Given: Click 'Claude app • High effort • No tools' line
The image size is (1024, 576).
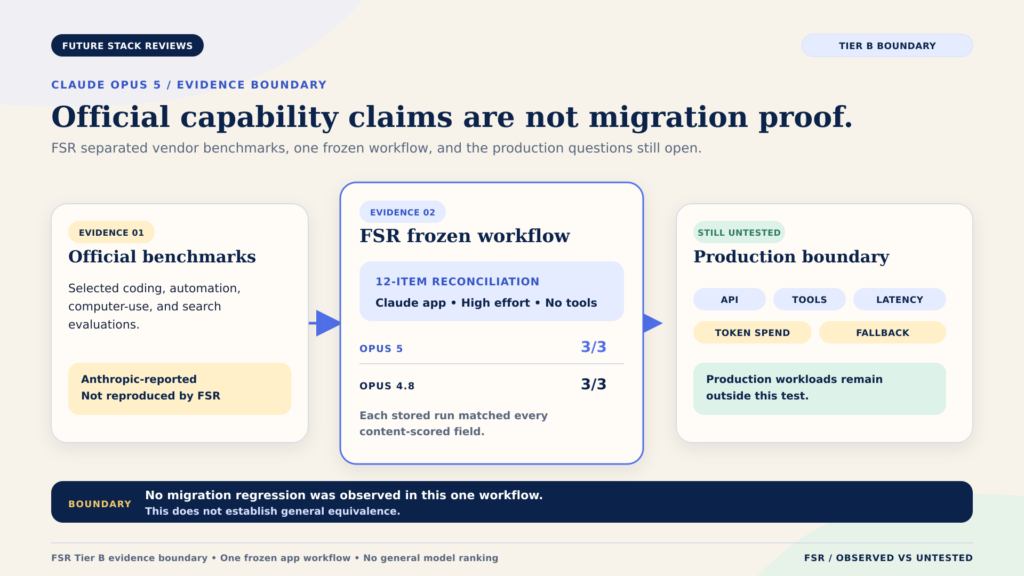Looking at the screenshot, I should pos(486,303).
